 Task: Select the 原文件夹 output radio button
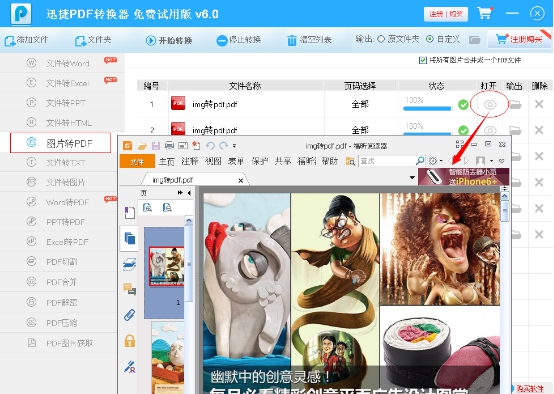click(381, 39)
